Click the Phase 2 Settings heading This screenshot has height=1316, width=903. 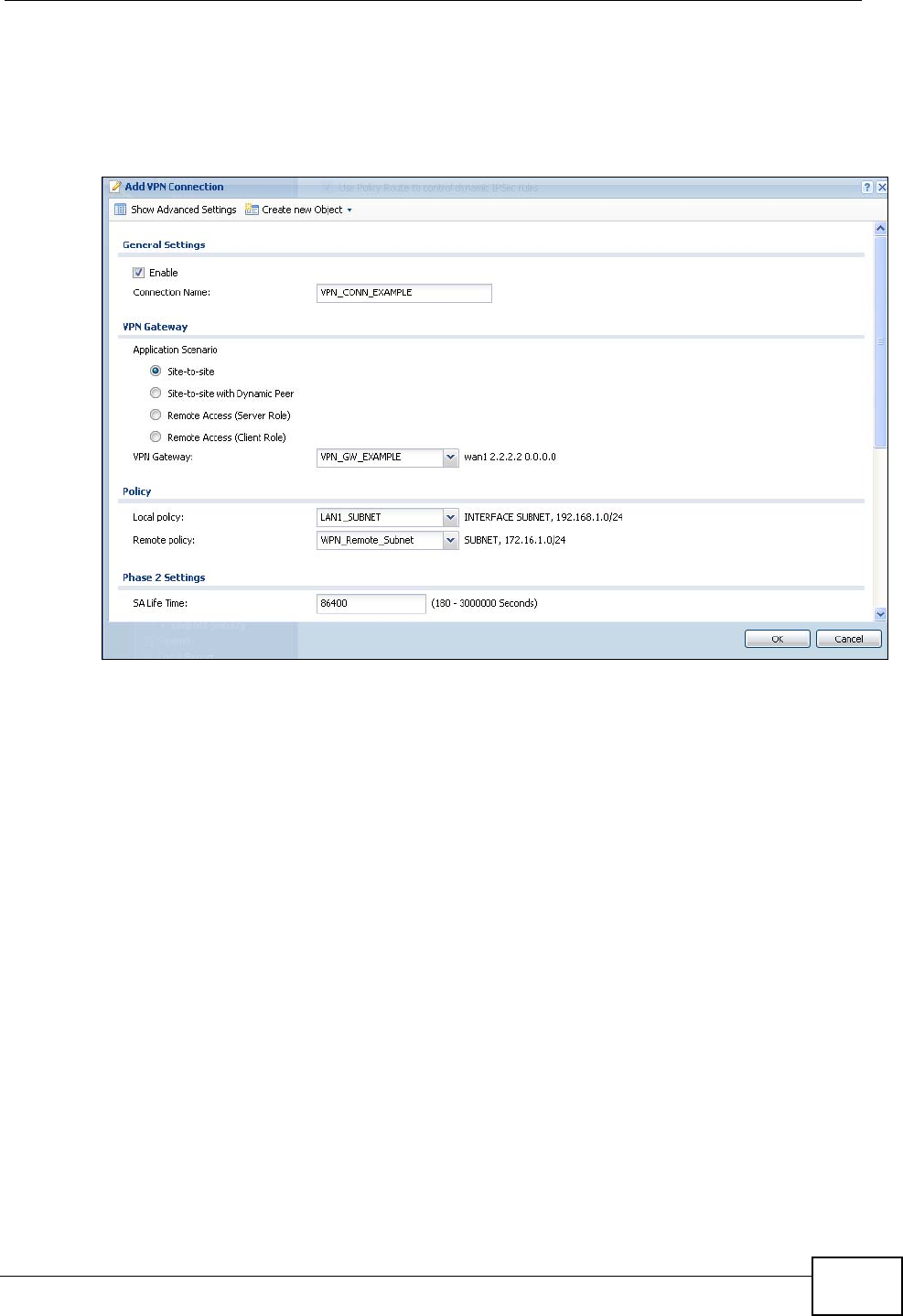(164, 577)
